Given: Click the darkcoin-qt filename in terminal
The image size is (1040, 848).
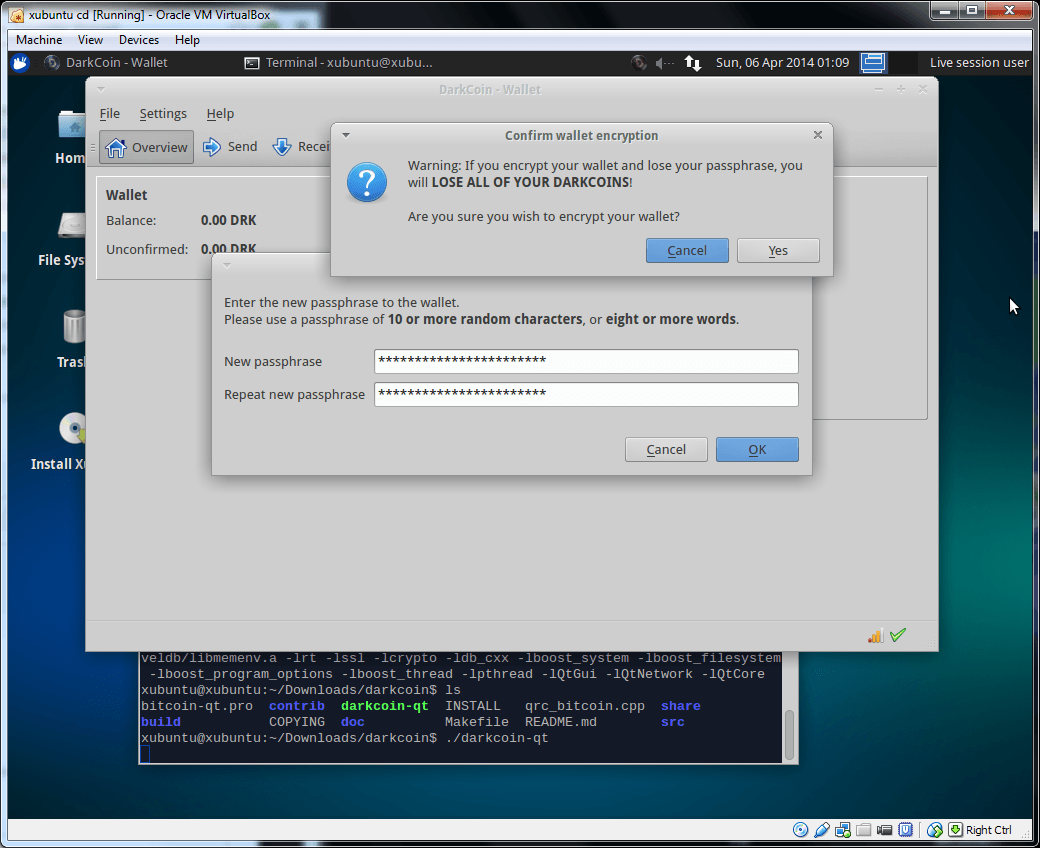Looking at the screenshot, I should click(x=385, y=706).
